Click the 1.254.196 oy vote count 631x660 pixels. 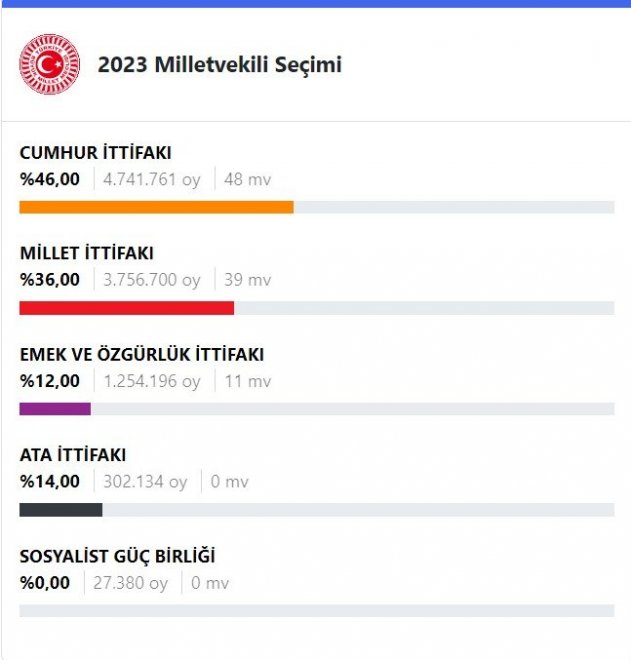click(152, 381)
